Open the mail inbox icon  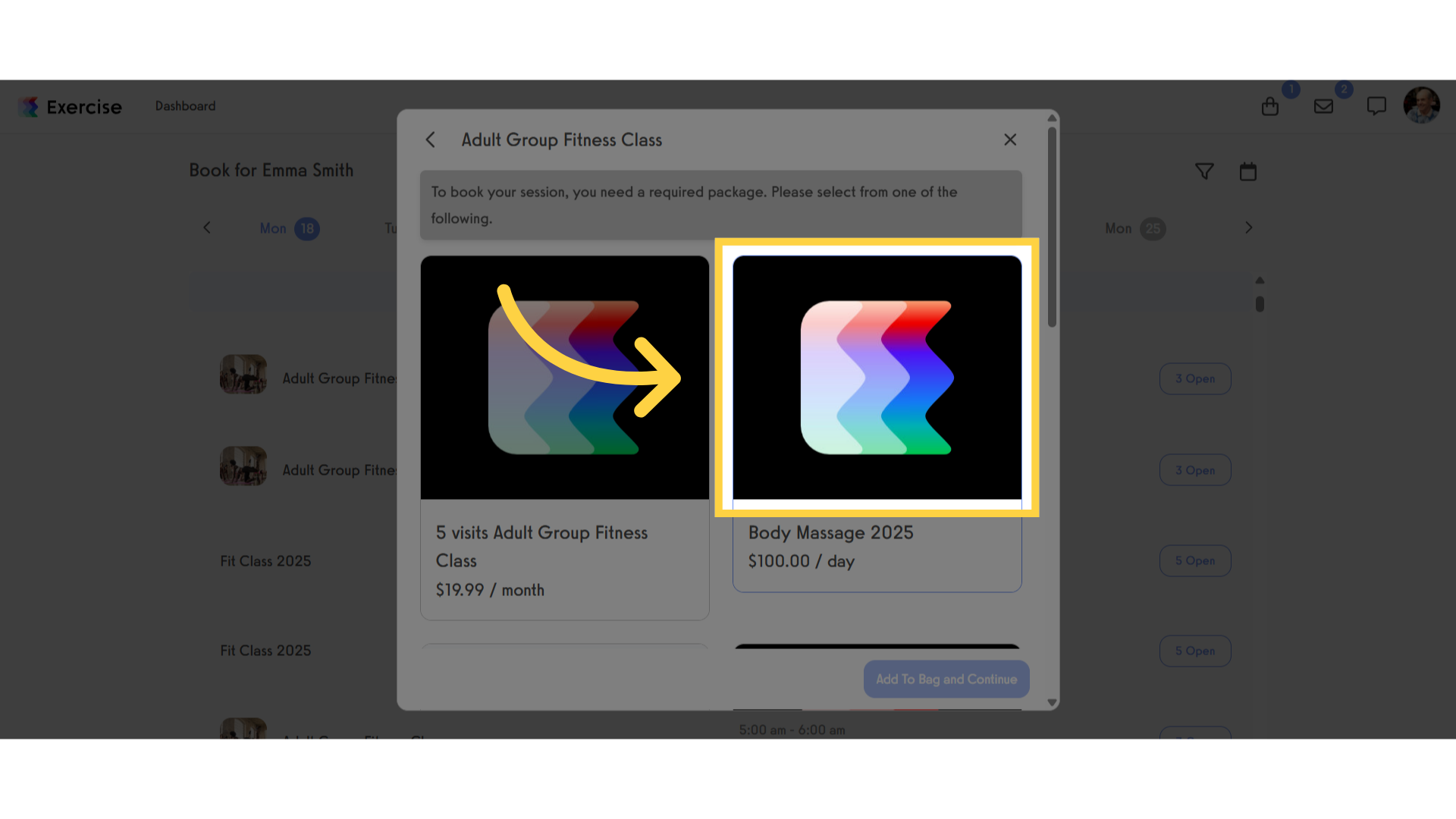click(x=1323, y=107)
